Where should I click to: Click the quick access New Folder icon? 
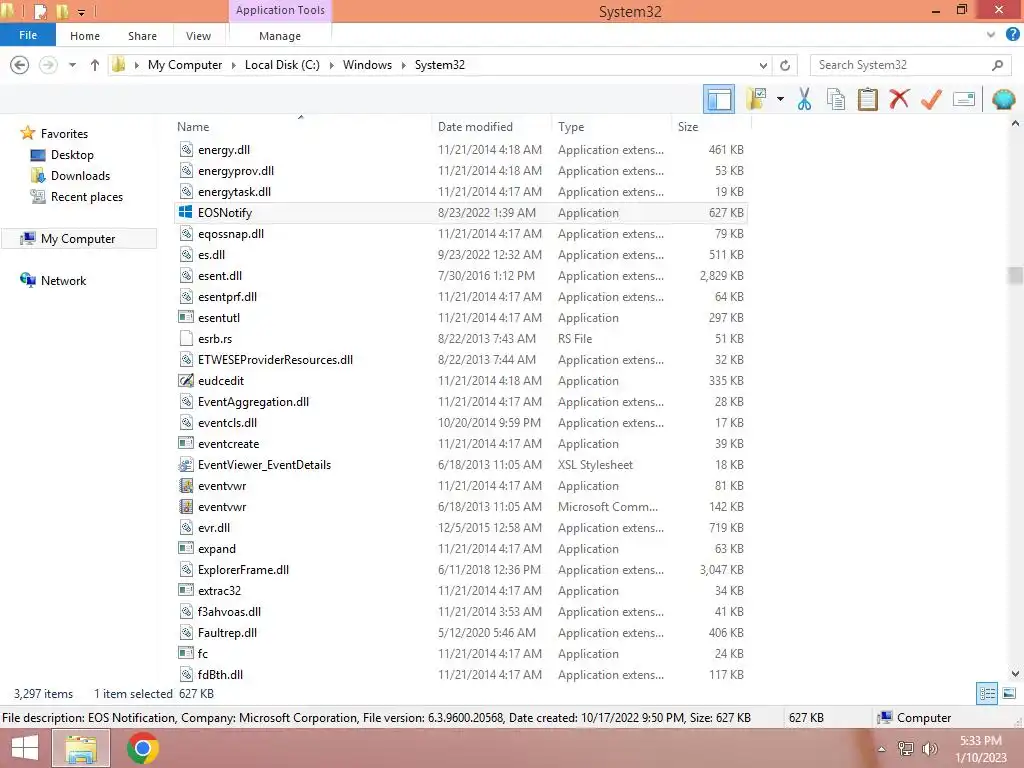pyautogui.click(x=63, y=11)
